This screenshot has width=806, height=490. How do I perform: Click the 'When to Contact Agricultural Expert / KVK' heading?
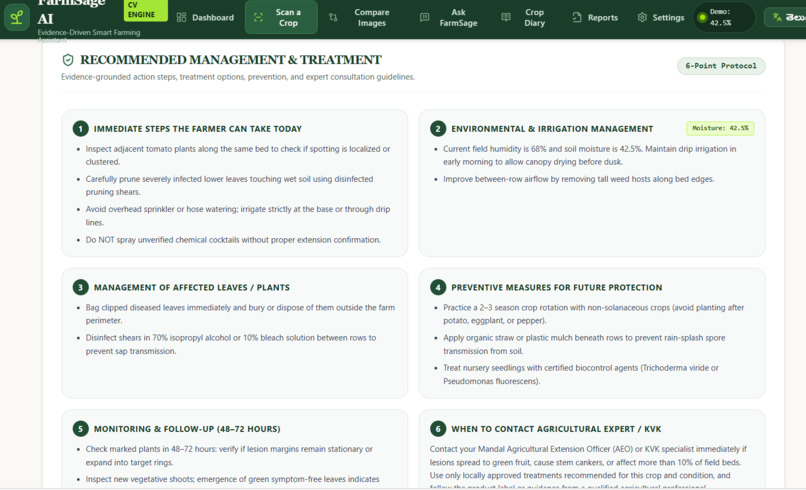pyautogui.click(x=556, y=429)
